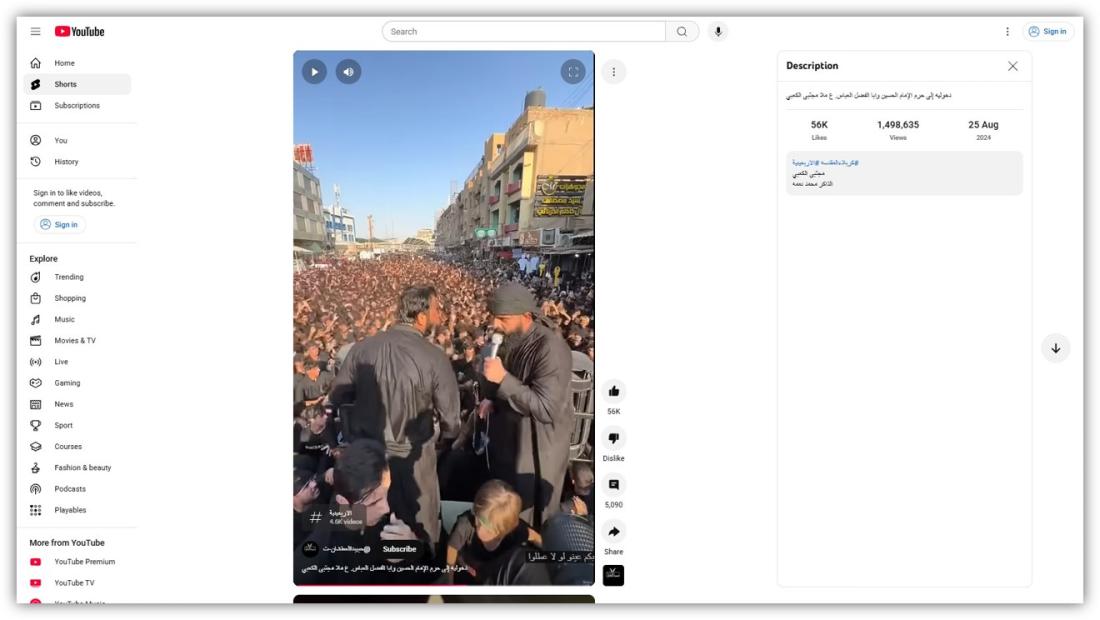Share the Short
The image size is (1100, 620).
pyautogui.click(x=614, y=532)
